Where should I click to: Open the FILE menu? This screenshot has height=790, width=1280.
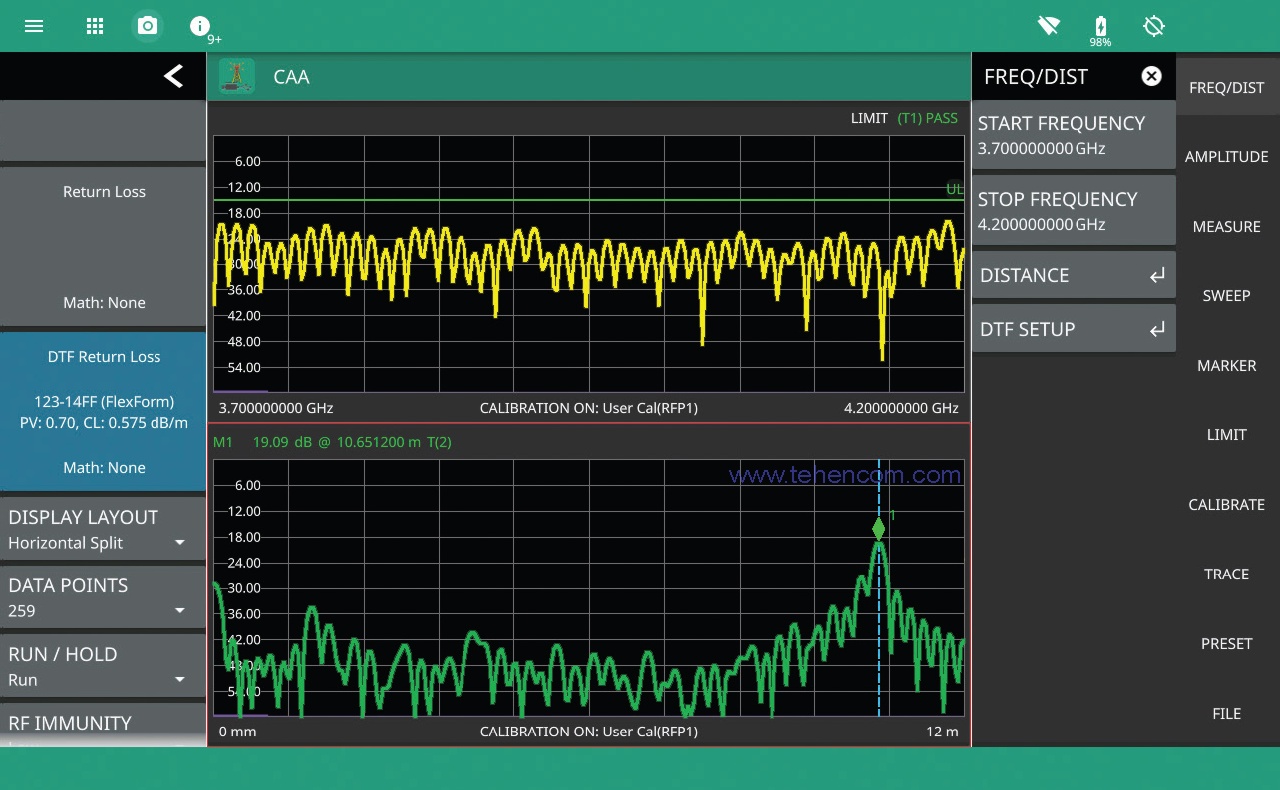click(x=1227, y=714)
